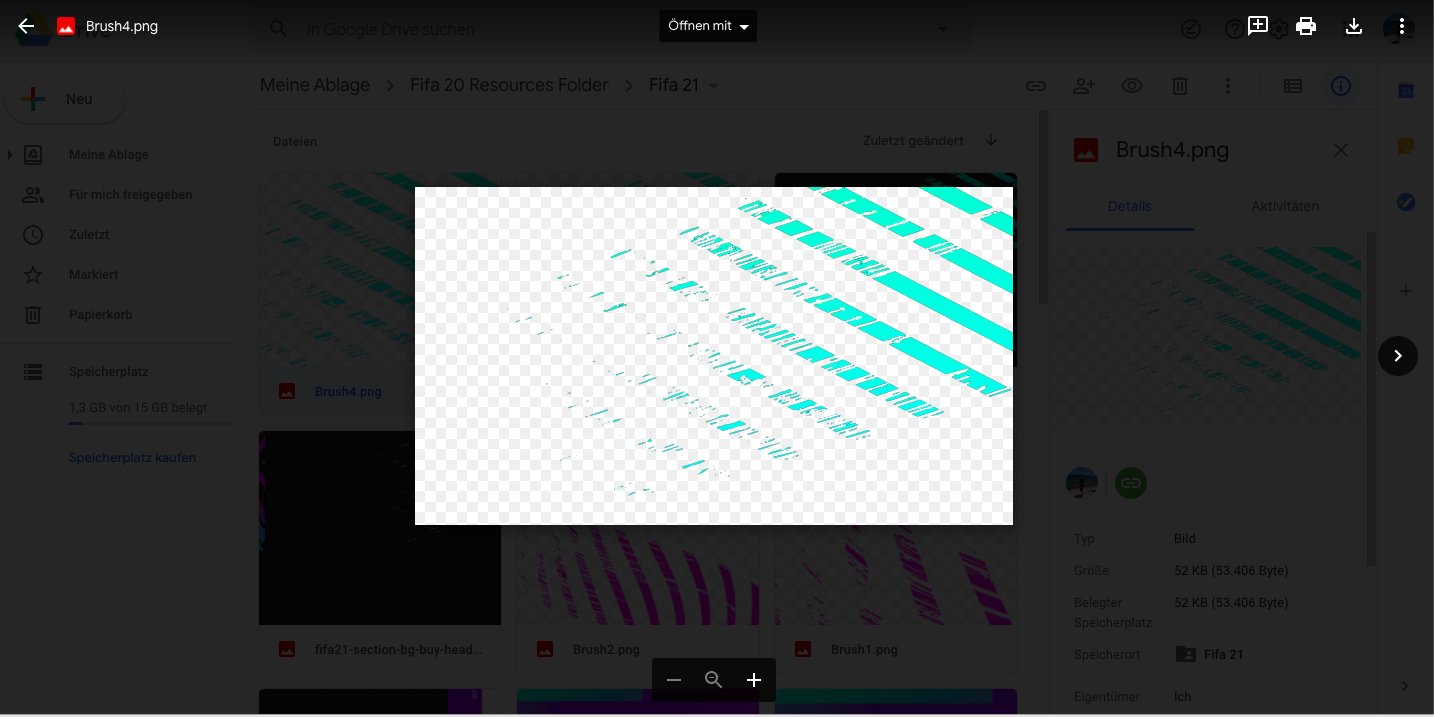
Task: Open 'Speicherplatz' in the sidebar
Action: coord(108,372)
